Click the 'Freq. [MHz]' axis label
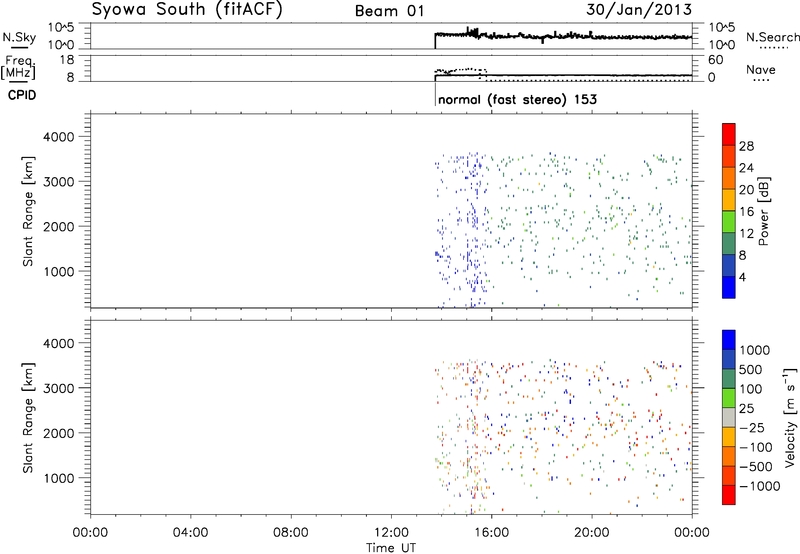Screen dimensions: 800x554 pos(18,67)
